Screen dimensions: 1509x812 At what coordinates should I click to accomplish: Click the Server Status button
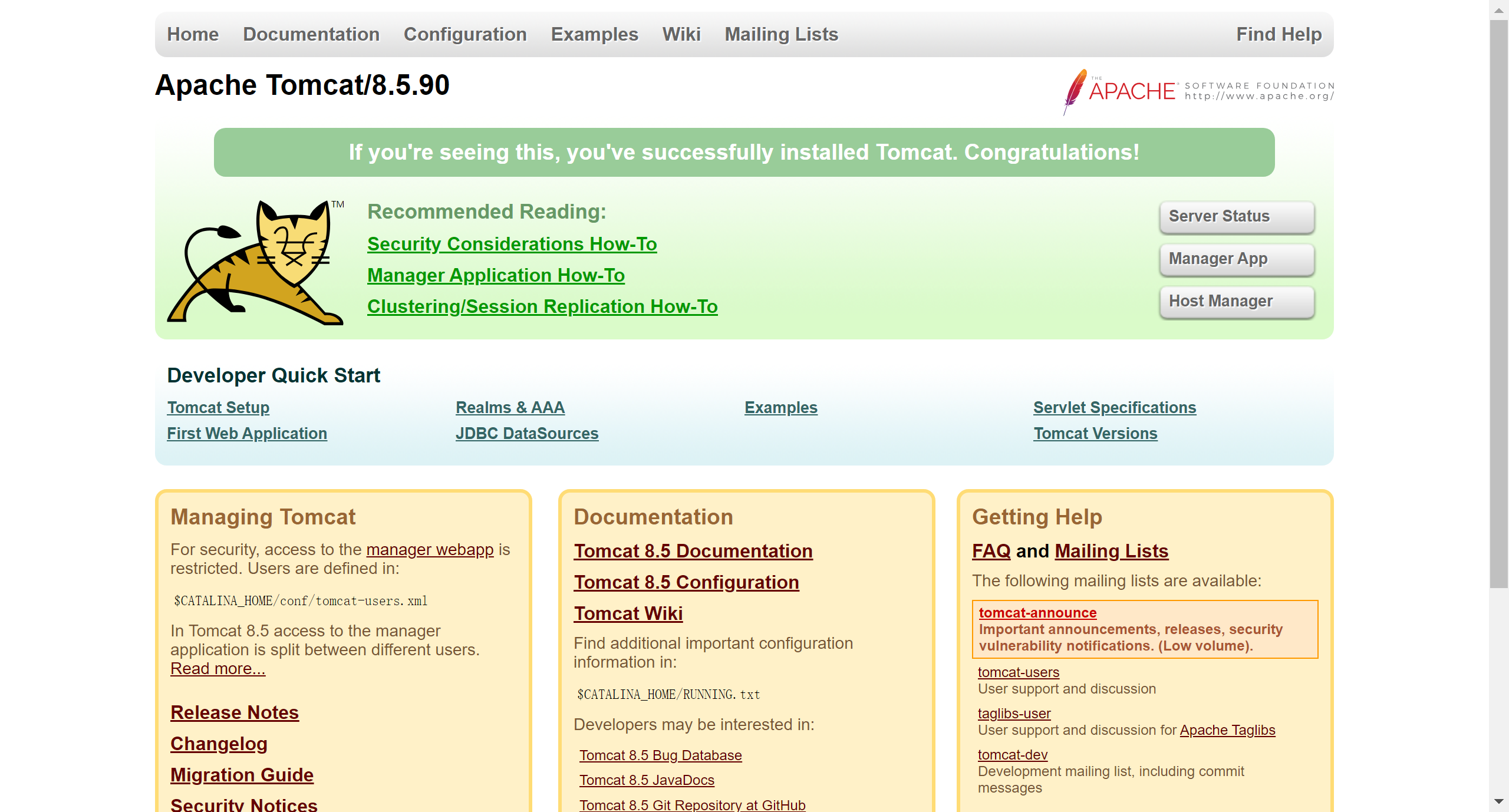[1237, 216]
